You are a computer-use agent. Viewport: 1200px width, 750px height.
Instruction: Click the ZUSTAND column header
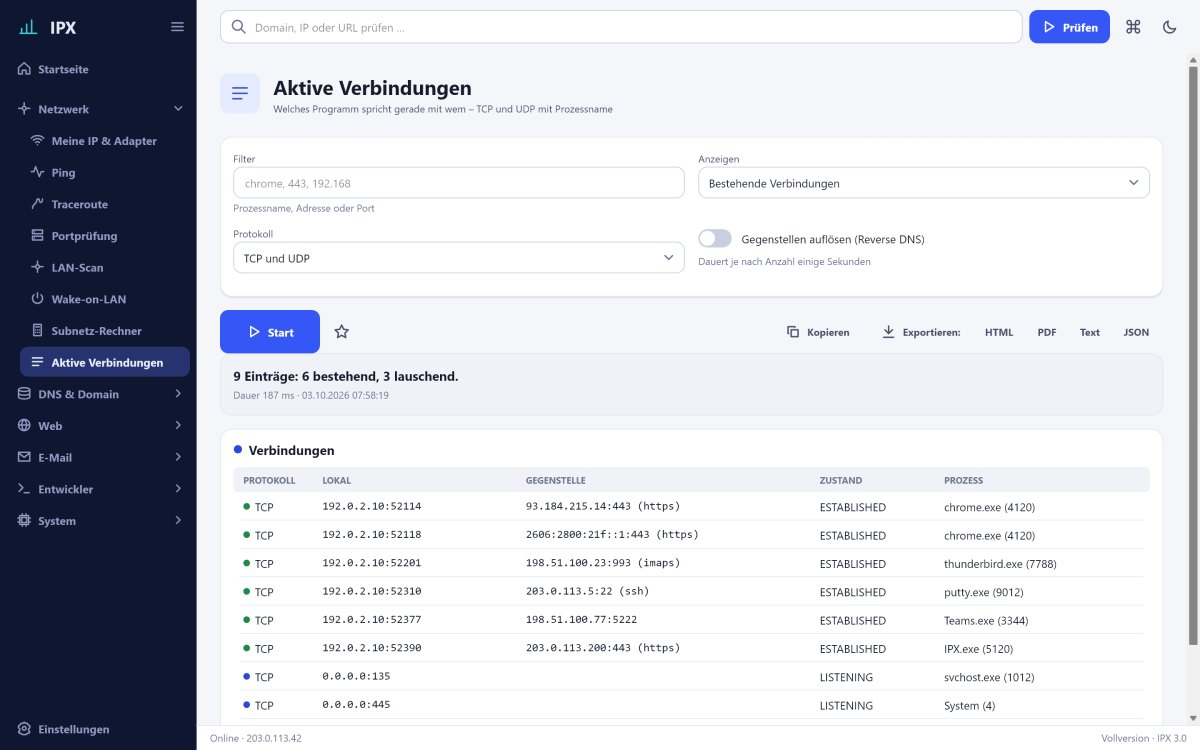click(x=841, y=480)
